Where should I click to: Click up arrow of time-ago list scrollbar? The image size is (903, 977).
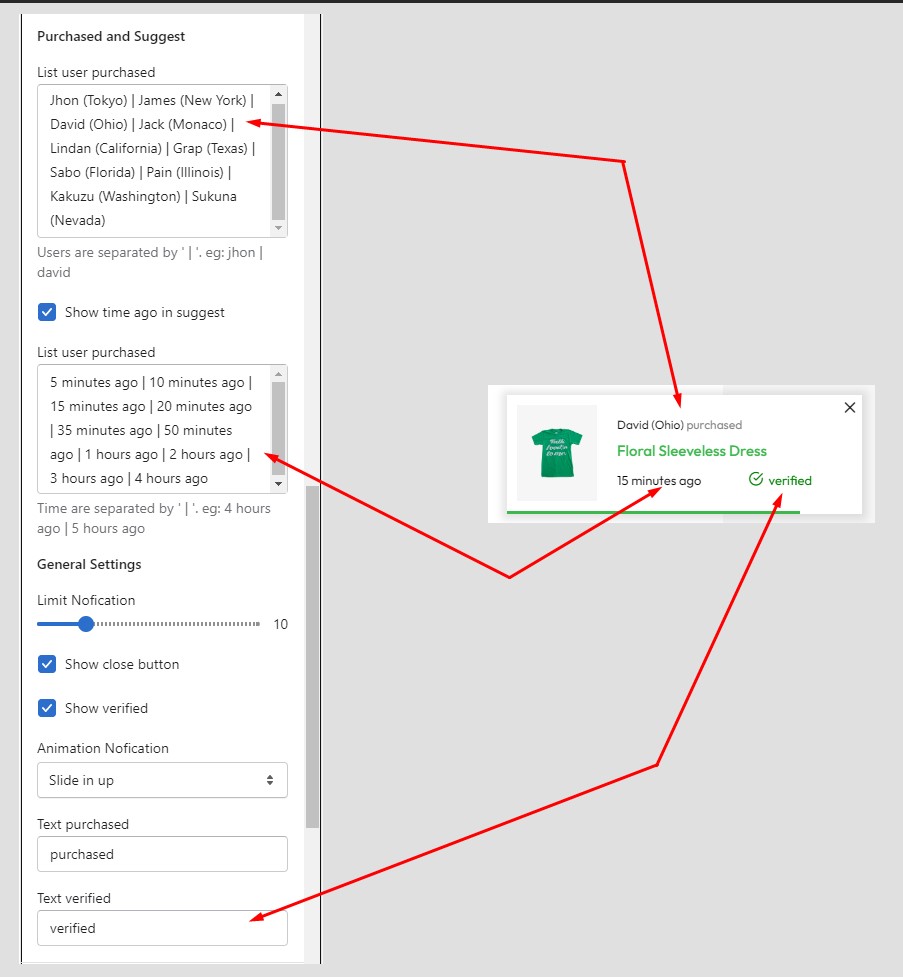pos(279,374)
